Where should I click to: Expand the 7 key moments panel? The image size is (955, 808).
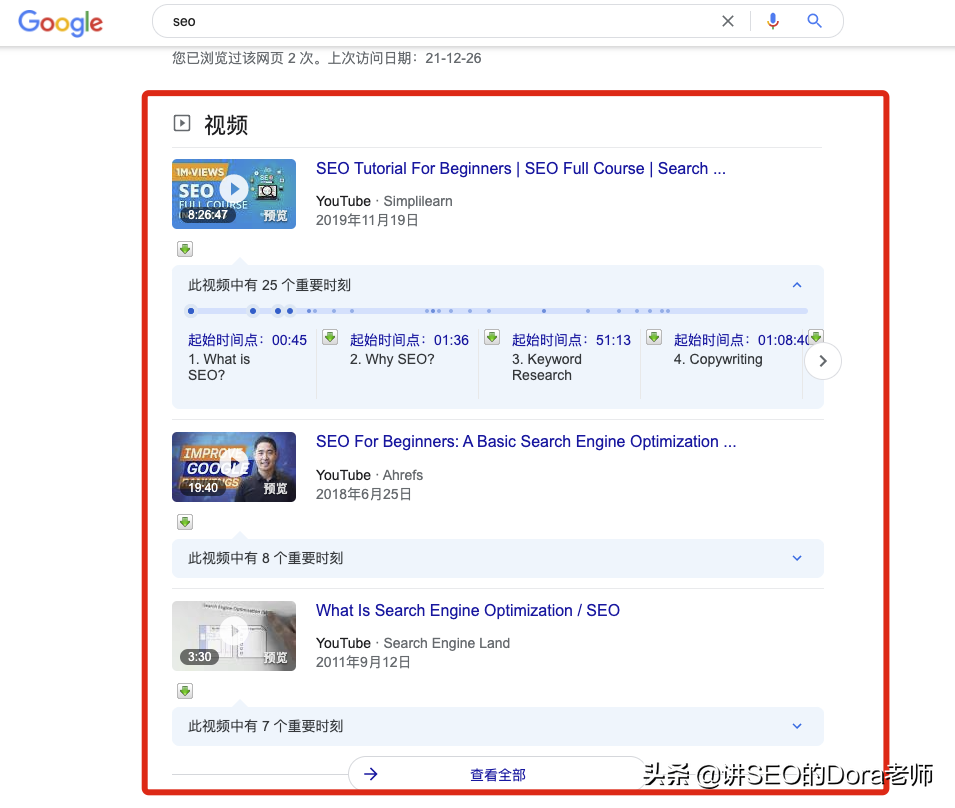[498, 726]
